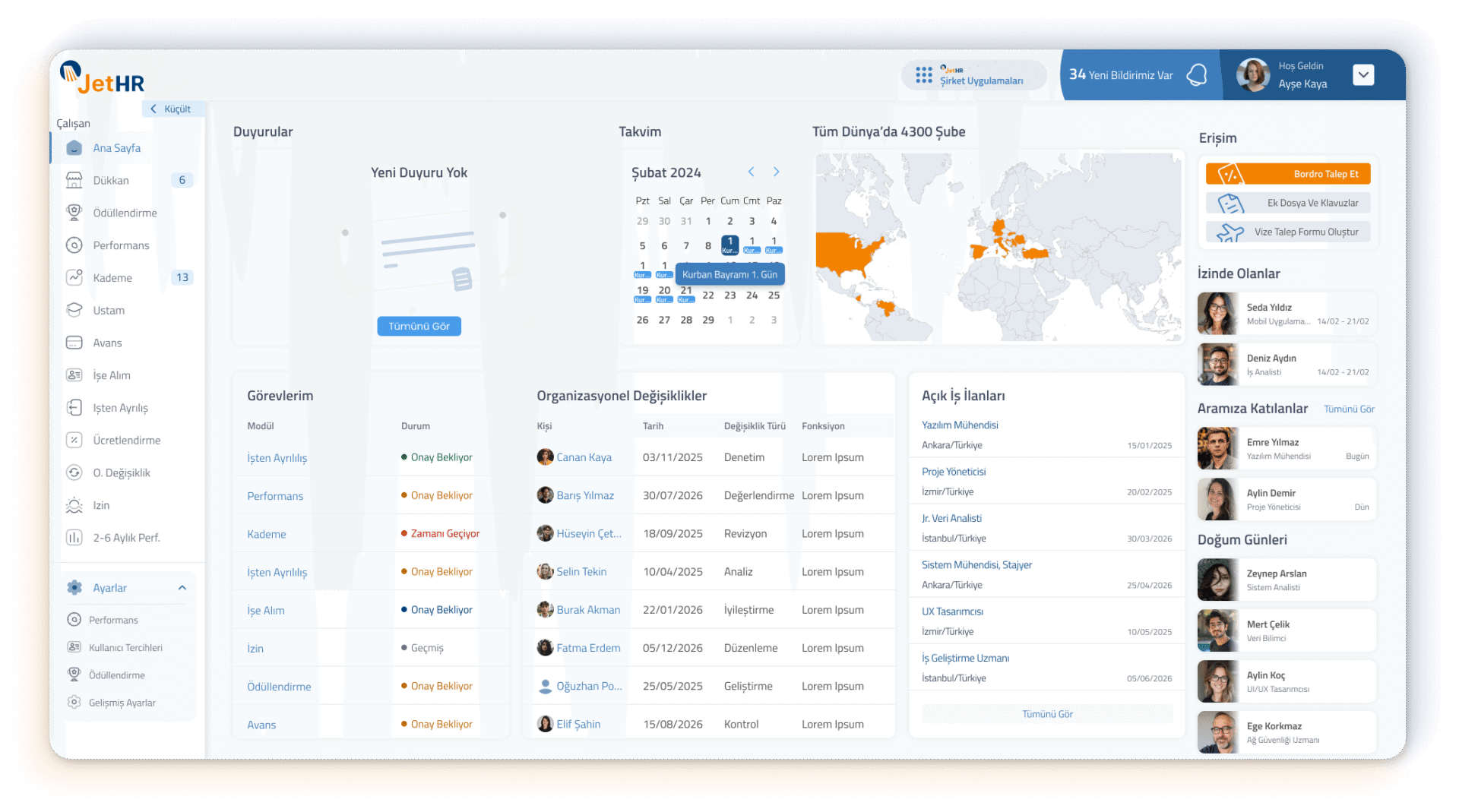This screenshot has height=812, width=1459.
Task: Click the Bordro Talep Et button
Action: coord(1288,174)
